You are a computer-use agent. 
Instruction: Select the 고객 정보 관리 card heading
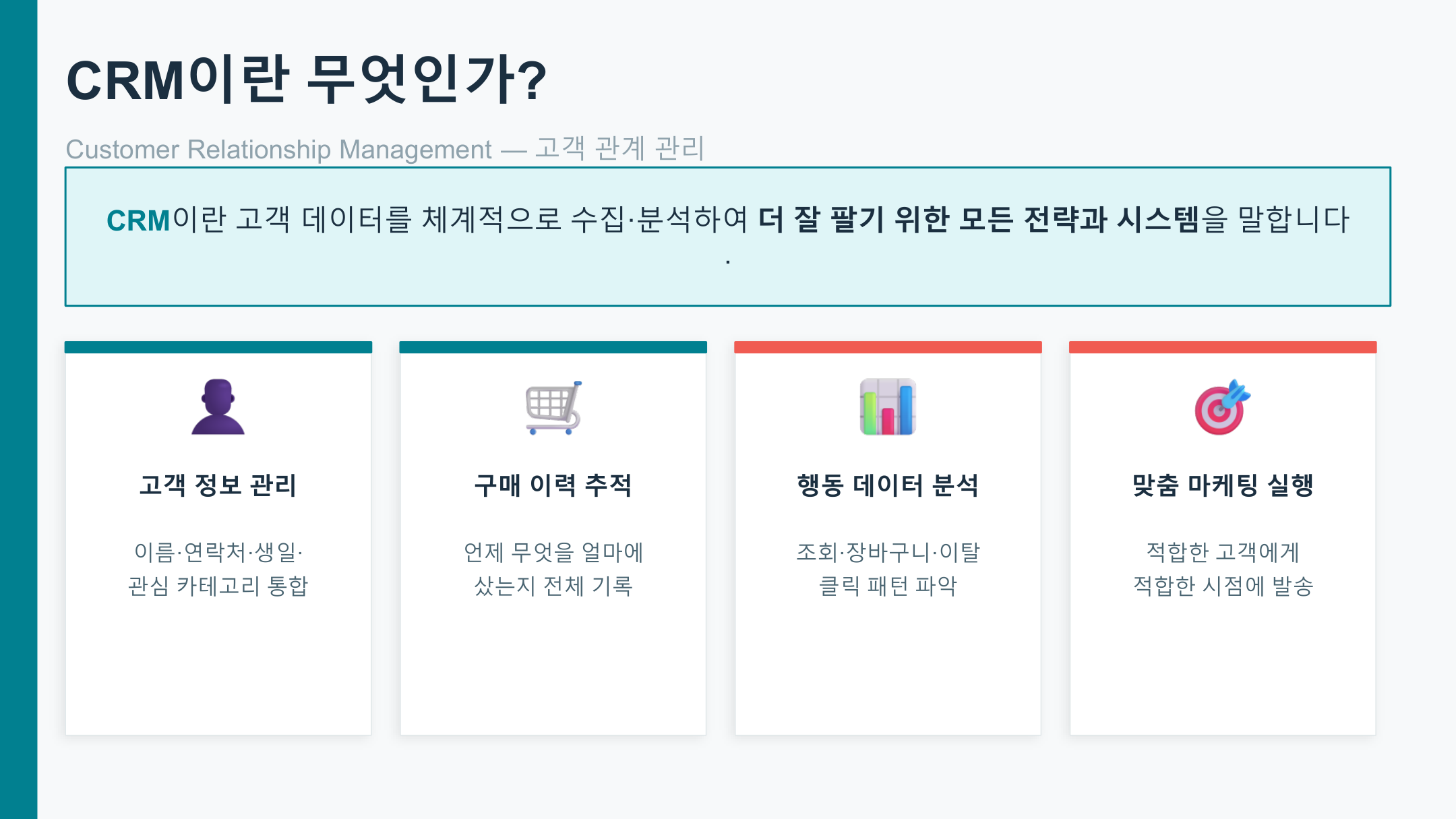[218, 485]
